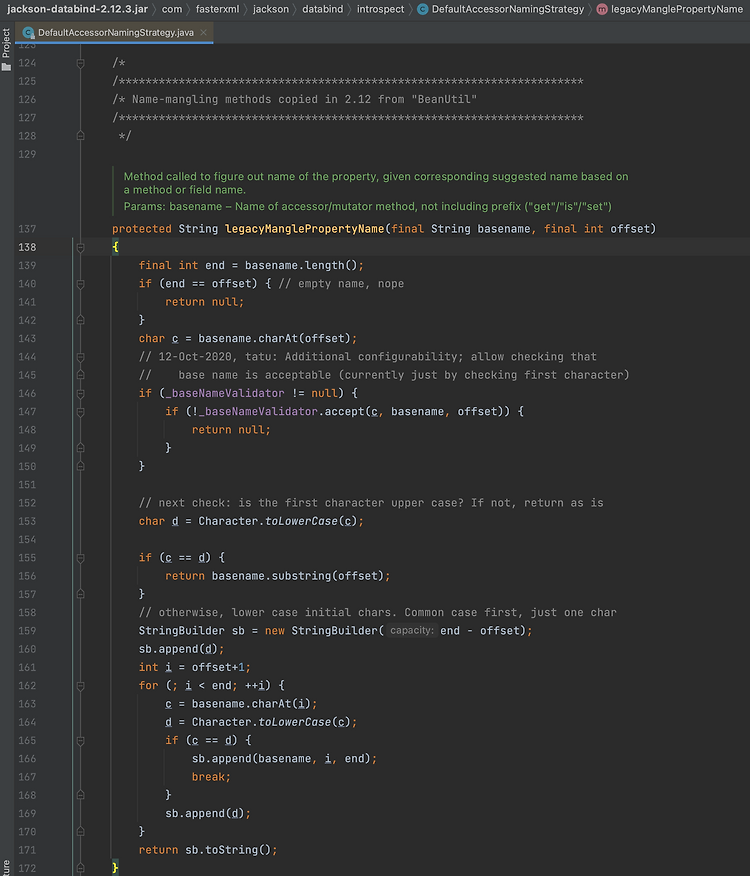
Task: Click the fold end marker at line 150
Action: pyautogui.click(x=80, y=466)
